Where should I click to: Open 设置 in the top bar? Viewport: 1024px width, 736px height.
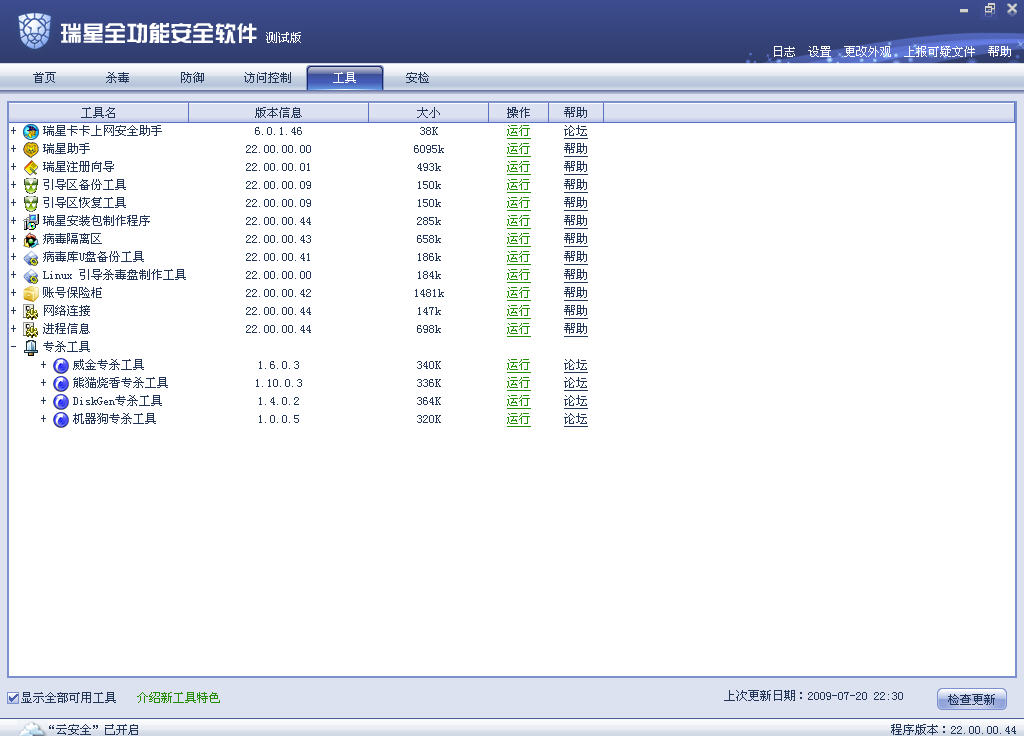pos(820,52)
